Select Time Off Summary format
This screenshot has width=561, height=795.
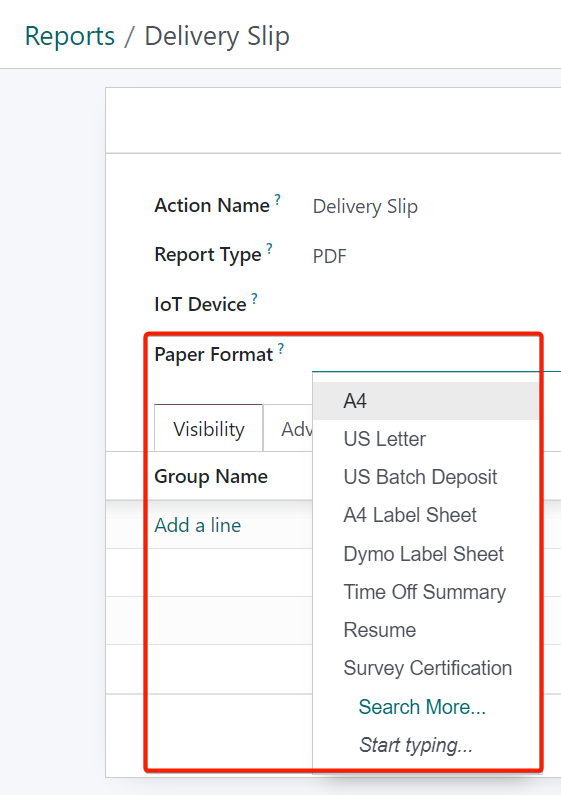click(x=425, y=592)
